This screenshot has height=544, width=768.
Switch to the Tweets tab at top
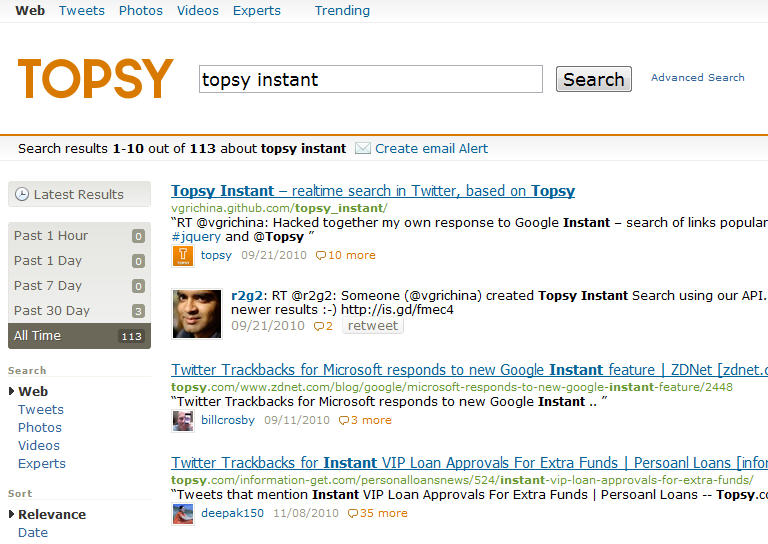coord(82,10)
